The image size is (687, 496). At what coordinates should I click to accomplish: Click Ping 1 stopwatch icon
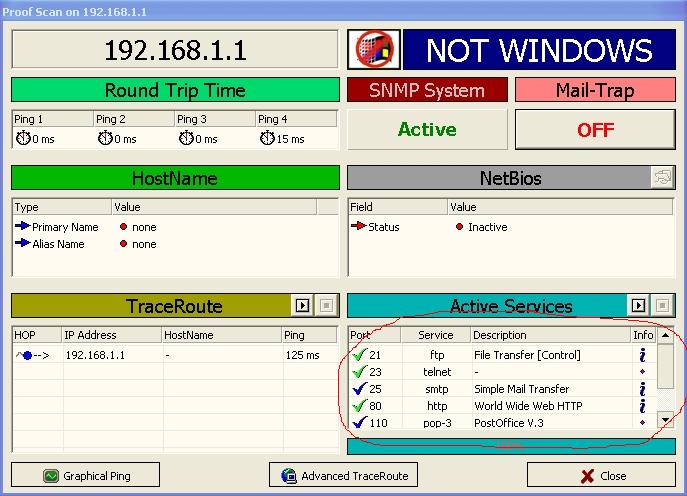pyautogui.click(x=23, y=138)
